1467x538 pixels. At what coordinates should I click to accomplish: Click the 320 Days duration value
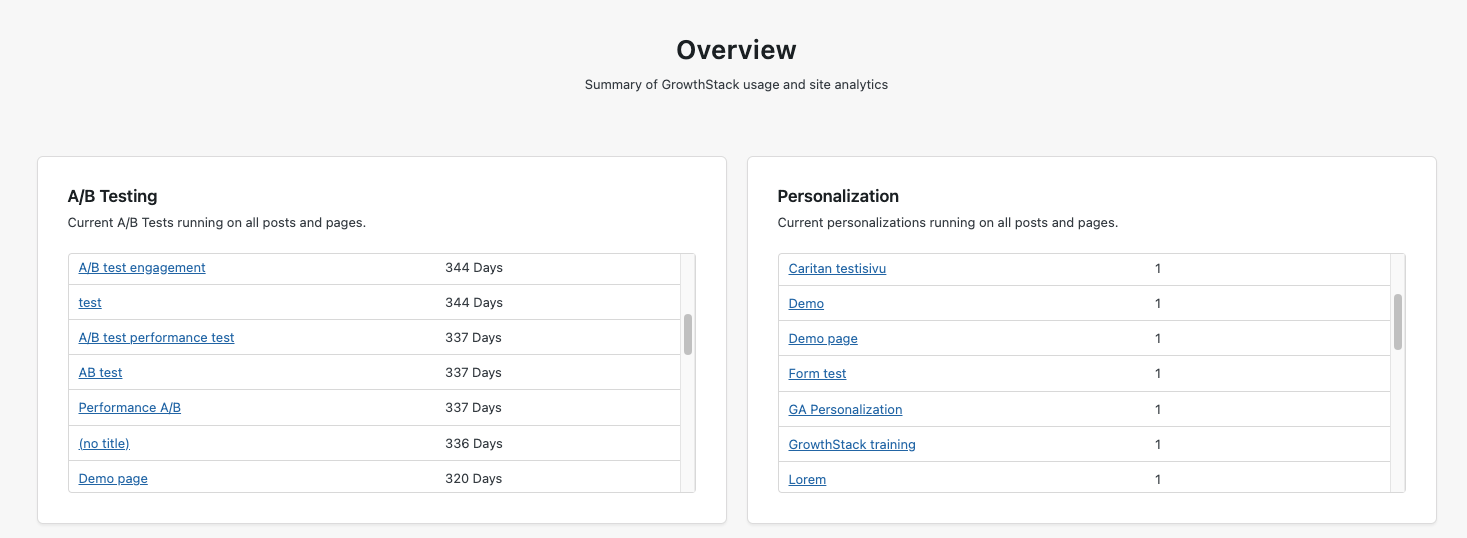(473, 479)
